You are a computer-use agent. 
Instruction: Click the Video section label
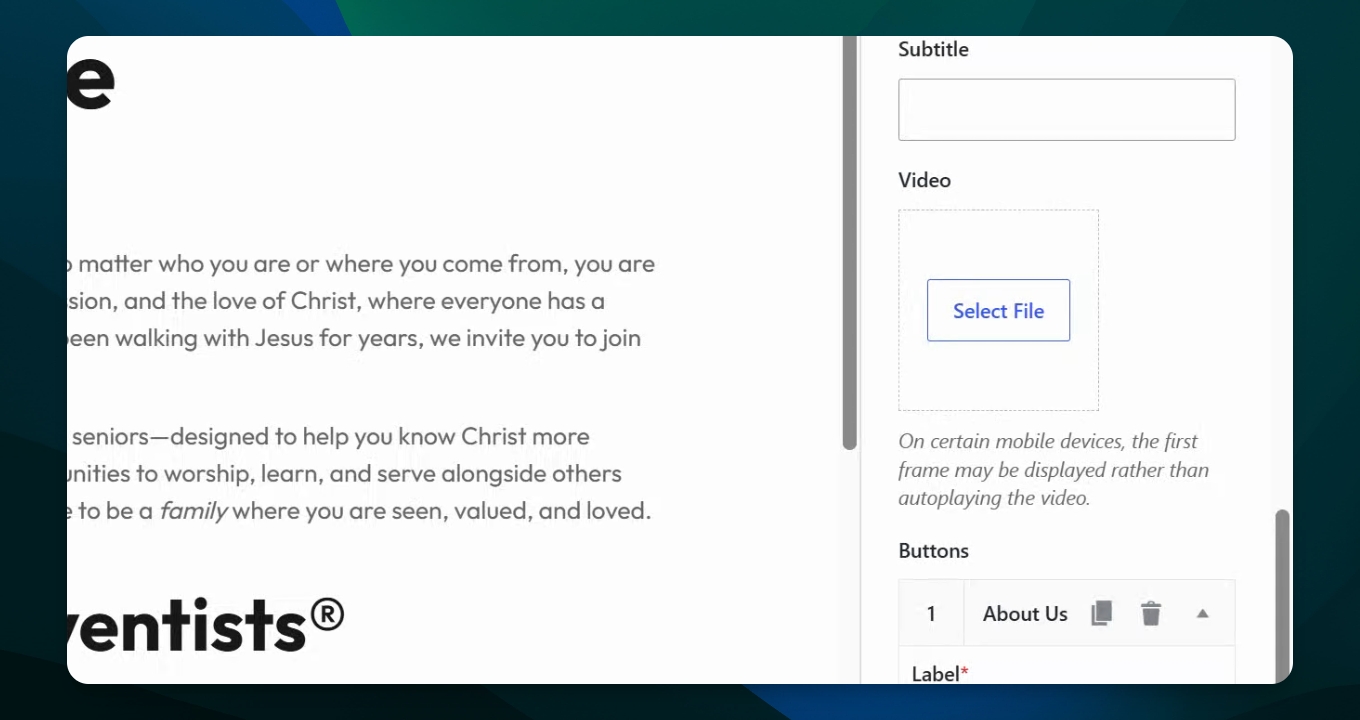[924, 180]
